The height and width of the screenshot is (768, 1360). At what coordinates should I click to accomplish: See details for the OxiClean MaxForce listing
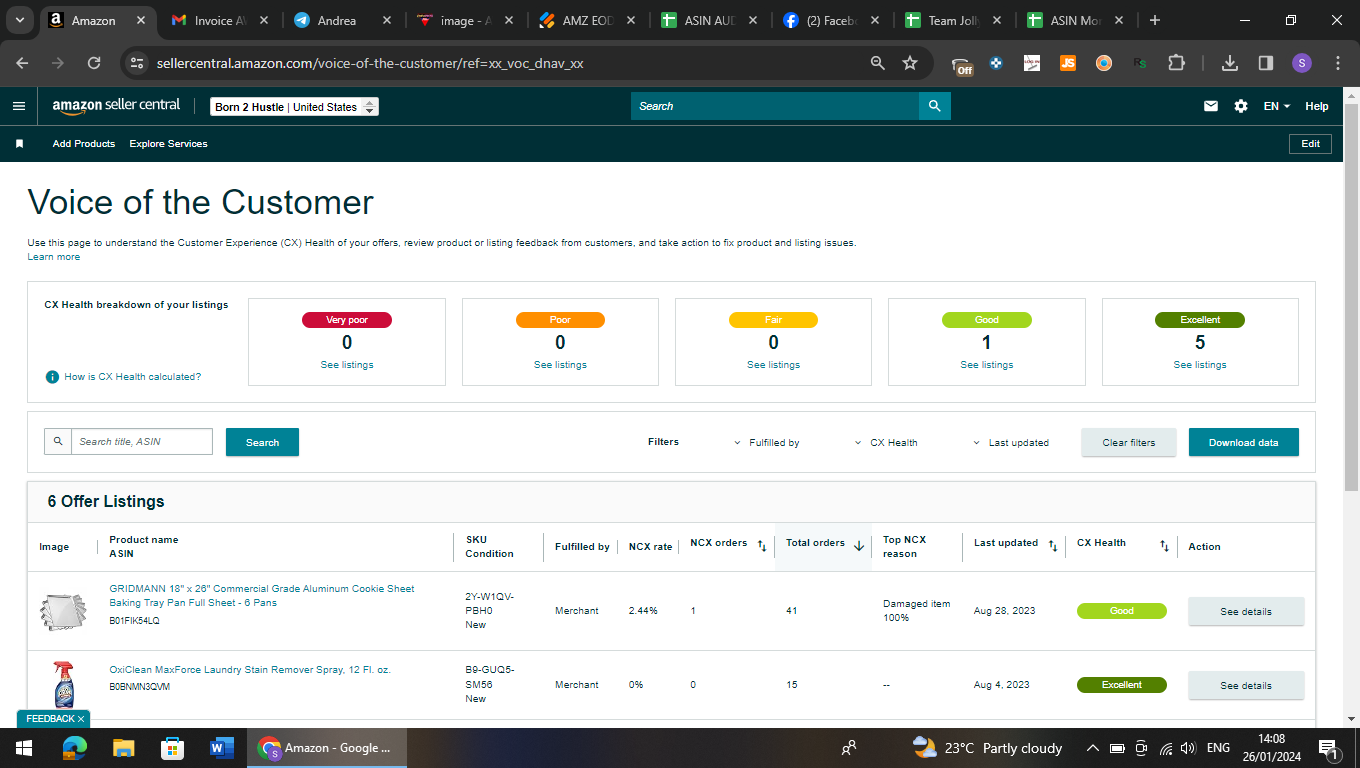pyautogui.click(x=1246, y=685)
